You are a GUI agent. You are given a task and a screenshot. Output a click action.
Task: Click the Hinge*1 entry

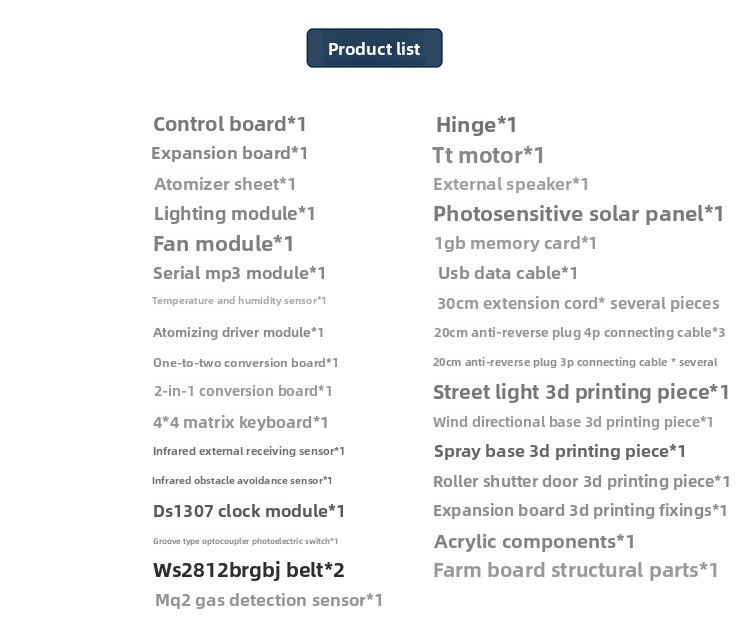pos(476,125)
